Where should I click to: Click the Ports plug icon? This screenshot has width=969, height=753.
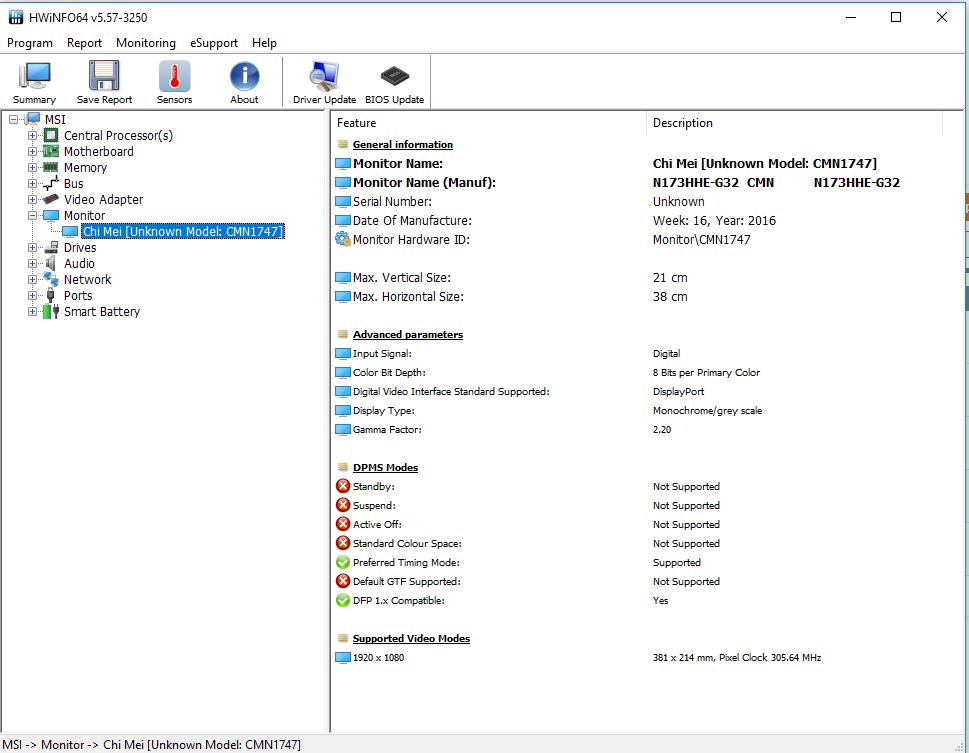click(51, 296)
